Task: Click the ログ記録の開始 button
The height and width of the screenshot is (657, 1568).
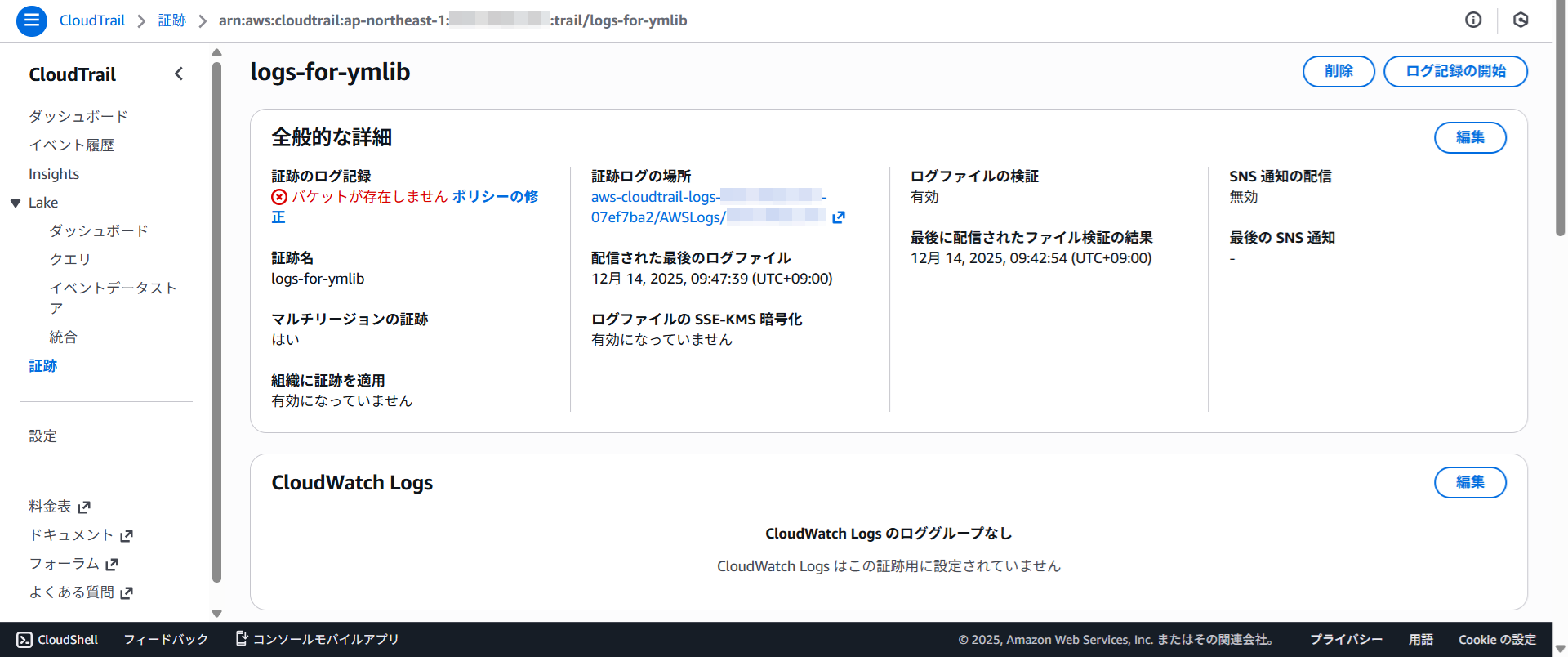Action: click(1454, 71)
